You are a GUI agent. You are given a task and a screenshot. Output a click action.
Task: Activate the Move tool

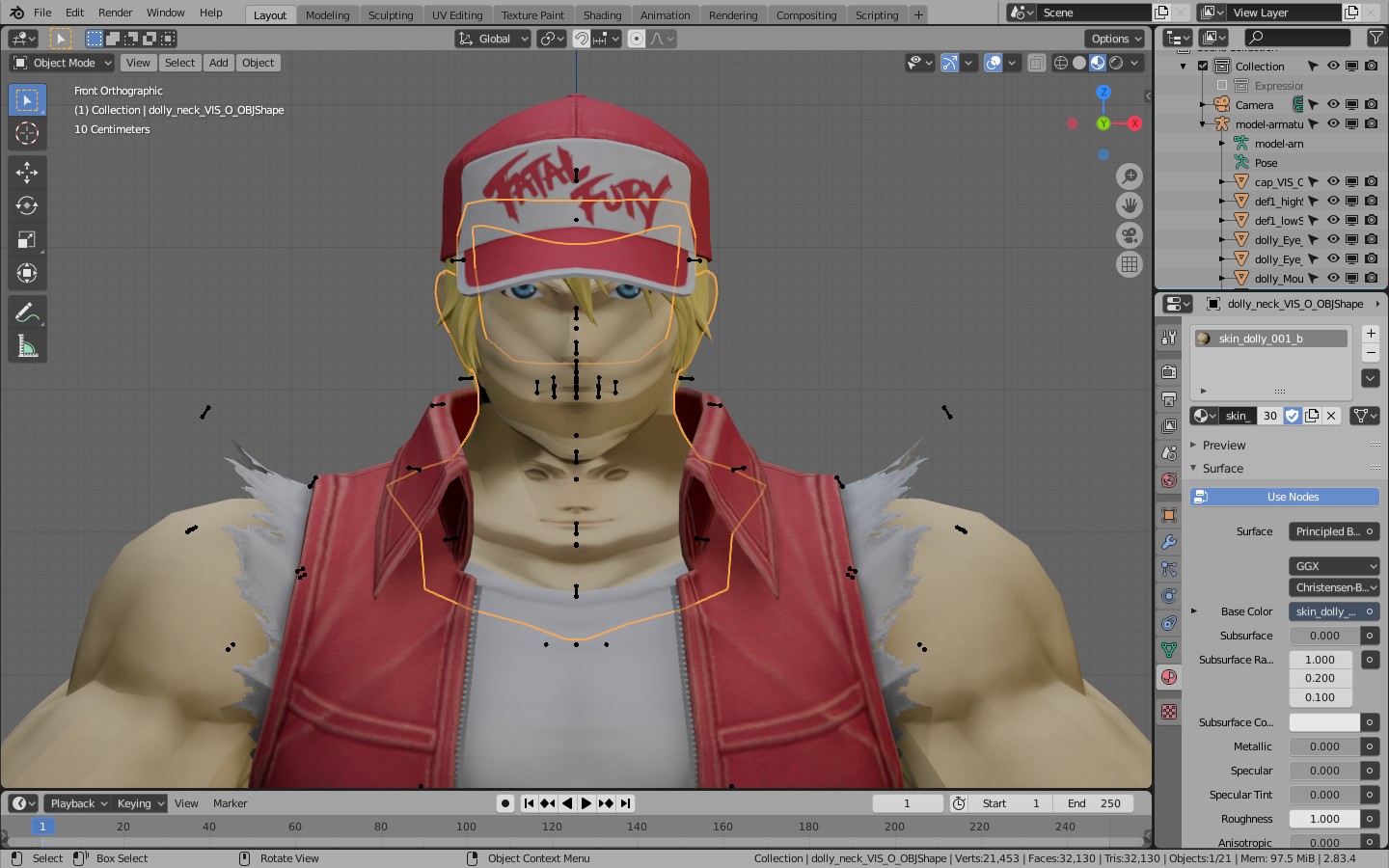pyautogui.click(x=27, y=173)
